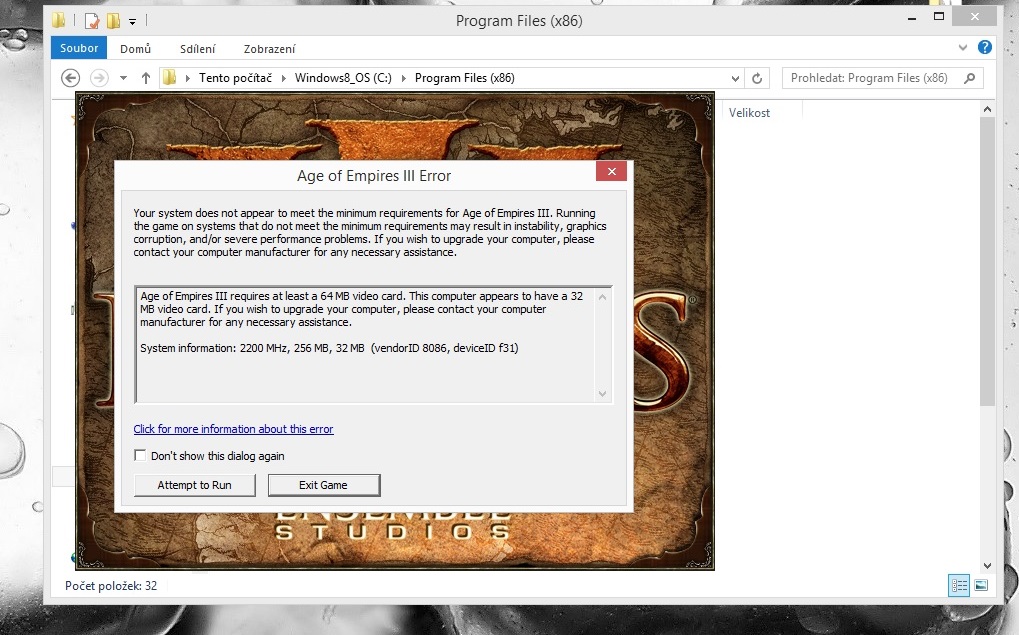
Task: Expand the address bar history dropdown
Action: pyautogui.click(x=735, y=79)
